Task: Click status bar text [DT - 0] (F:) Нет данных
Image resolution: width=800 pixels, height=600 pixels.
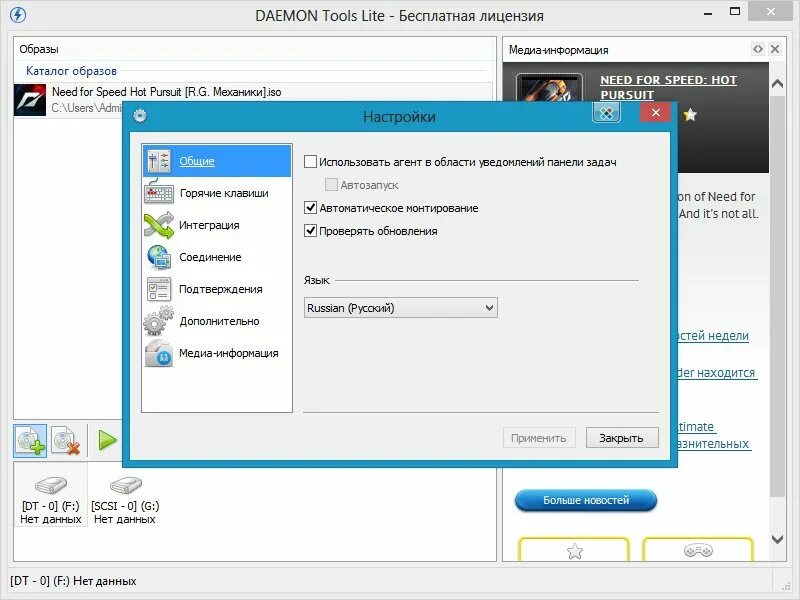Action: 73,581
